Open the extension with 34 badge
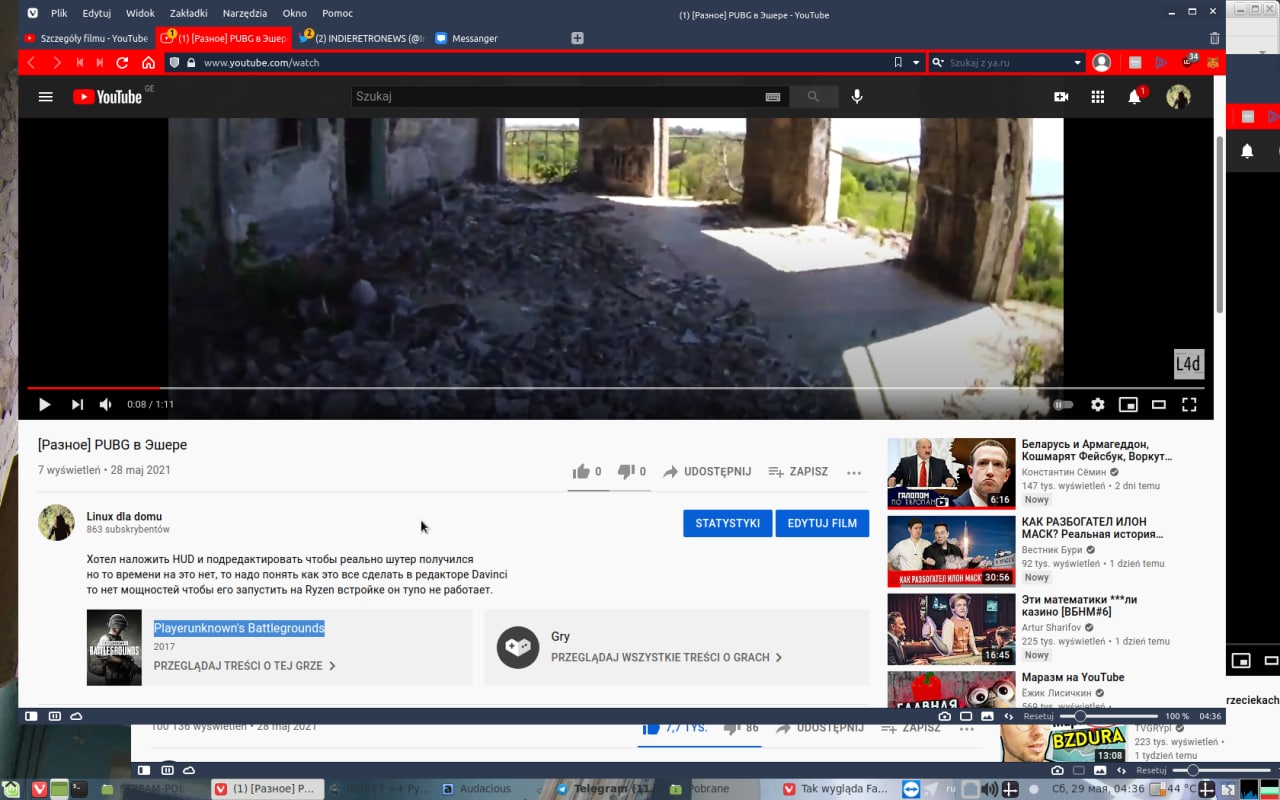 tap(1188, 62)
